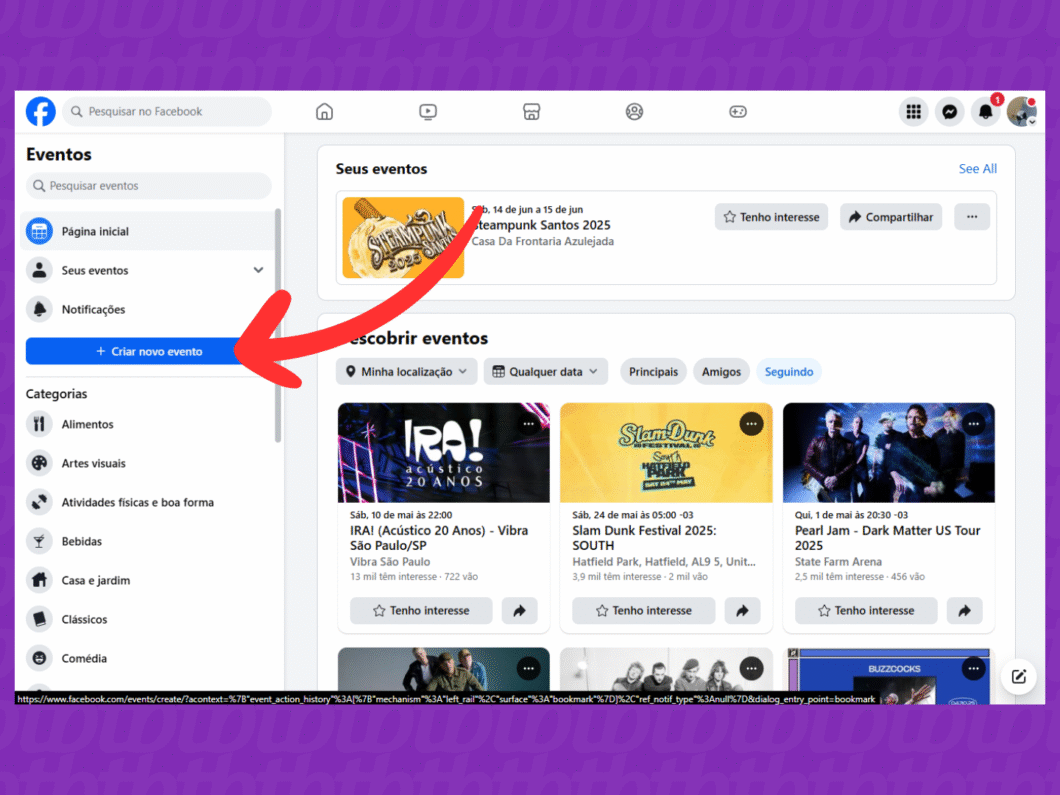Share the IRA! Acústico event with arrow button

pyautogui.click(x=519, y=610)
